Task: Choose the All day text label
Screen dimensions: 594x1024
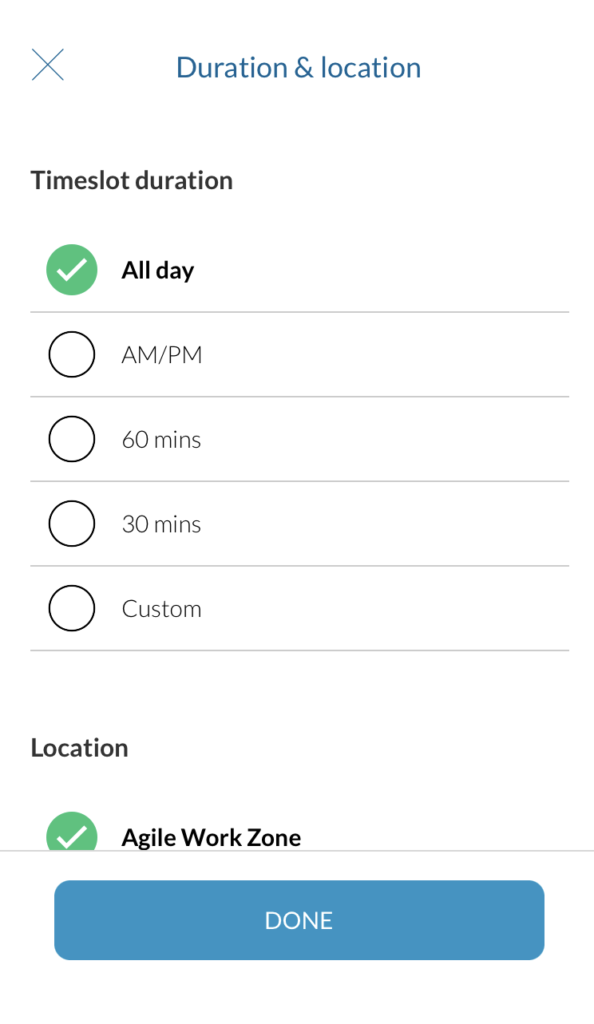Action: pos(158,270)
